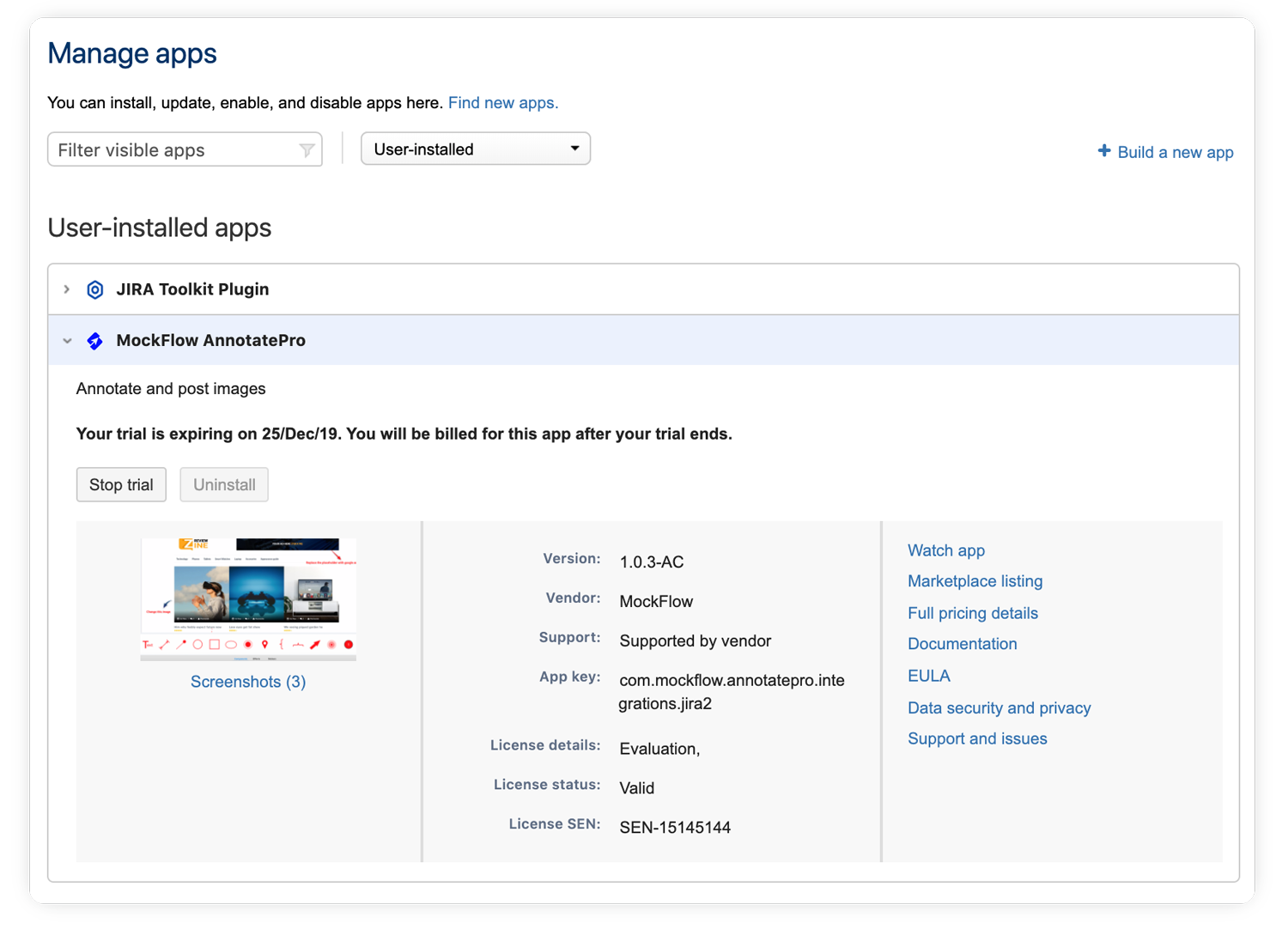Click the filter funnel icon
This screenshot has width=1288, height=929.
(307, 150)
